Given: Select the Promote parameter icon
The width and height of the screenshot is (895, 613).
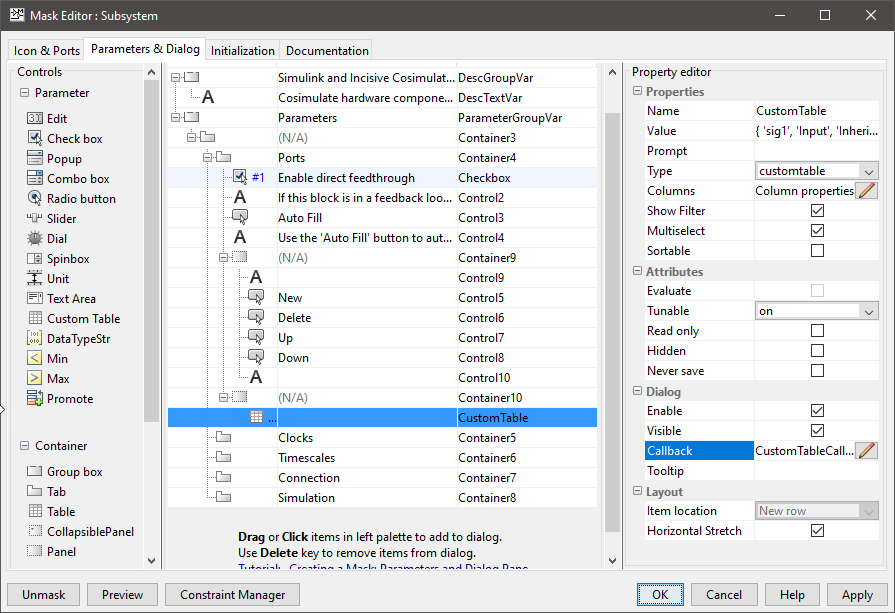Looking at the screenshot, I should click(34, 399).
